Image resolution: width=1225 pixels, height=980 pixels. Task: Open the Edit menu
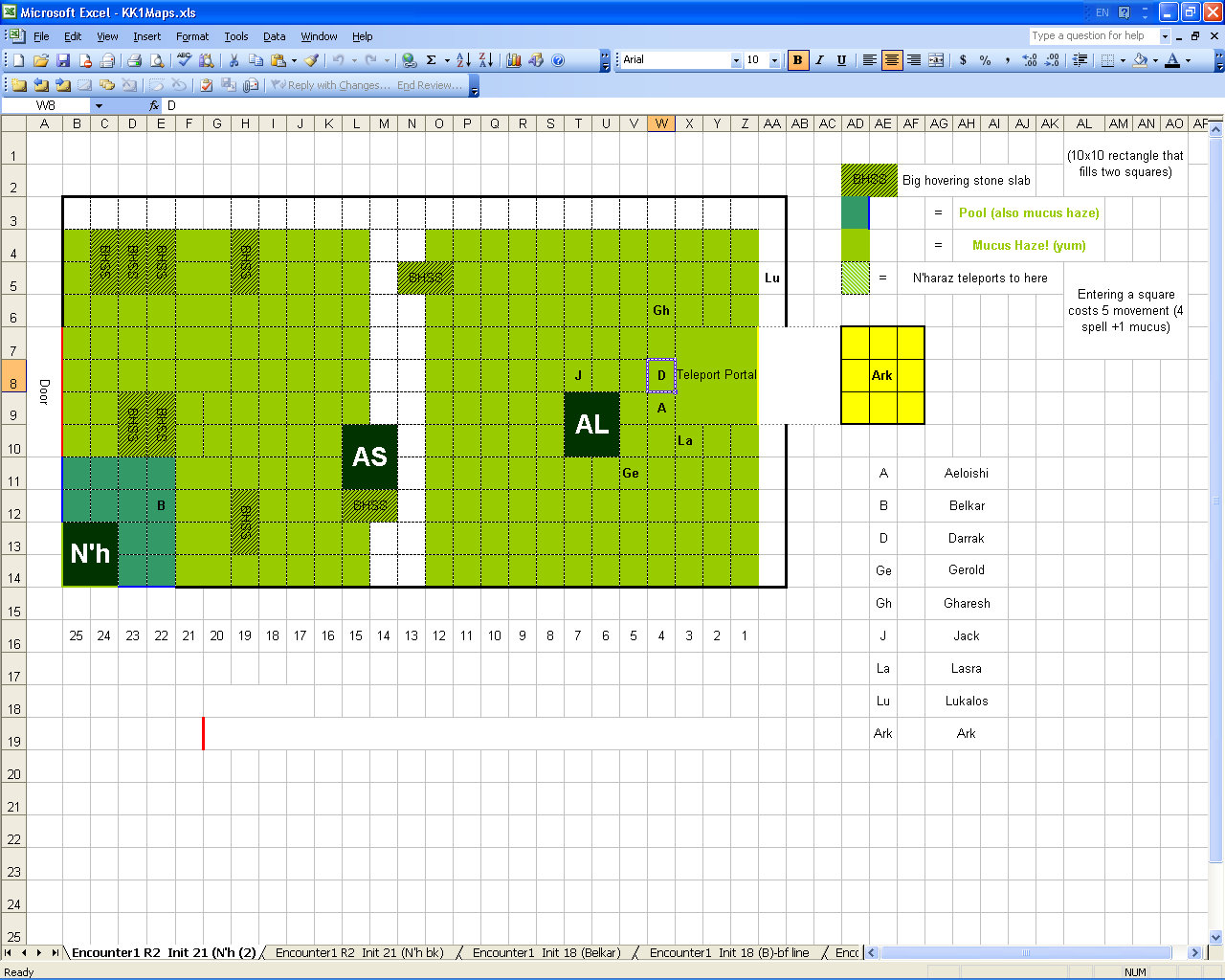pyautogui.click(x=73, y=36)
